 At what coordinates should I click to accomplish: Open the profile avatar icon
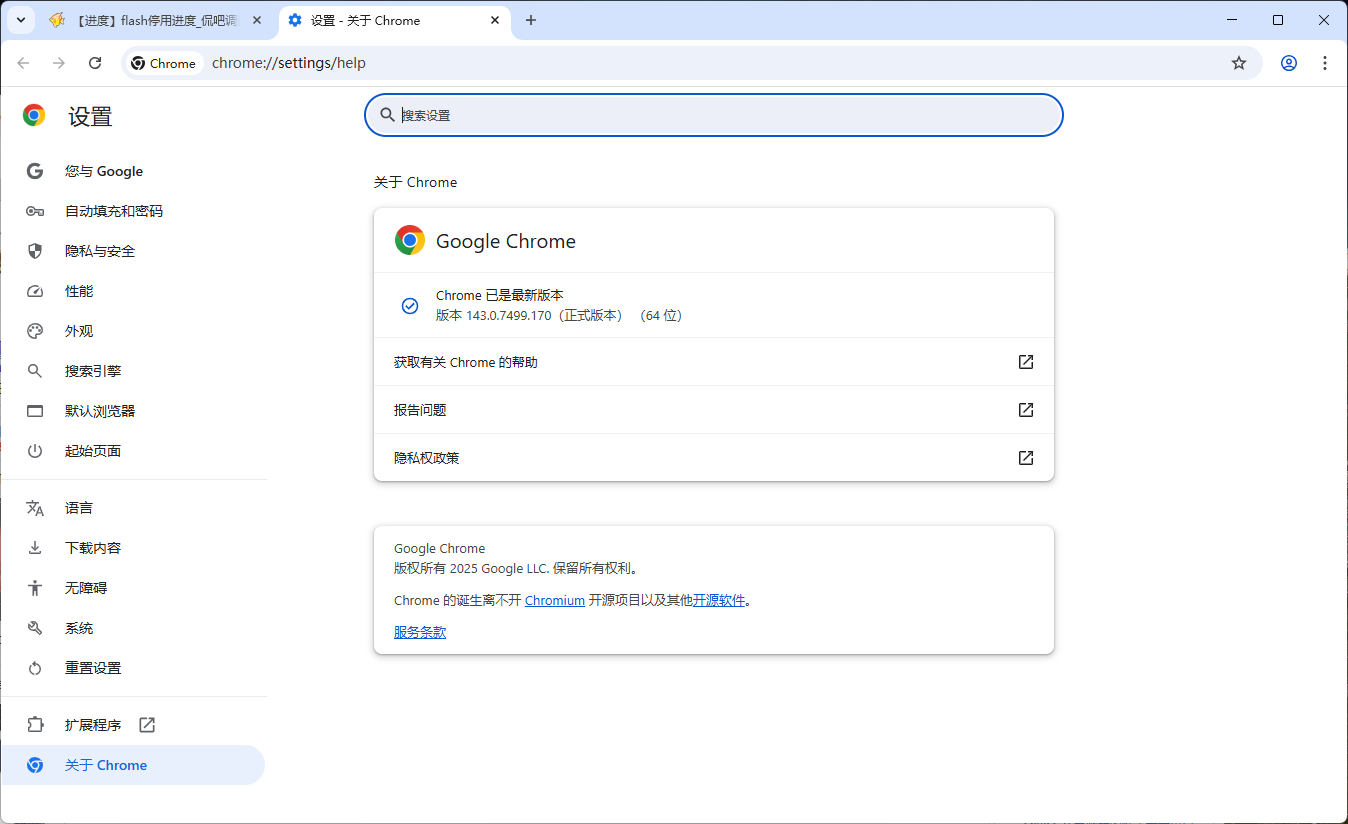point(1289,63)
